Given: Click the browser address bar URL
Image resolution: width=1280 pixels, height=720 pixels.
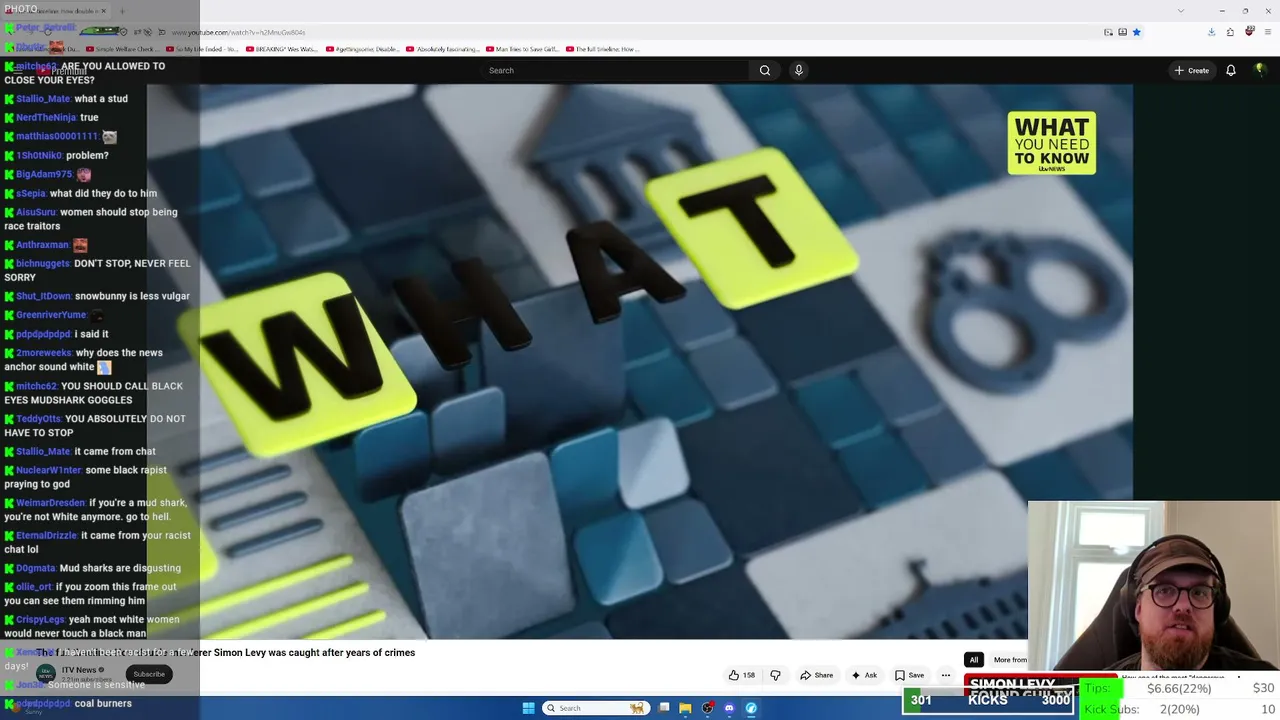Looking at the screenshot, I should point(240,32).
